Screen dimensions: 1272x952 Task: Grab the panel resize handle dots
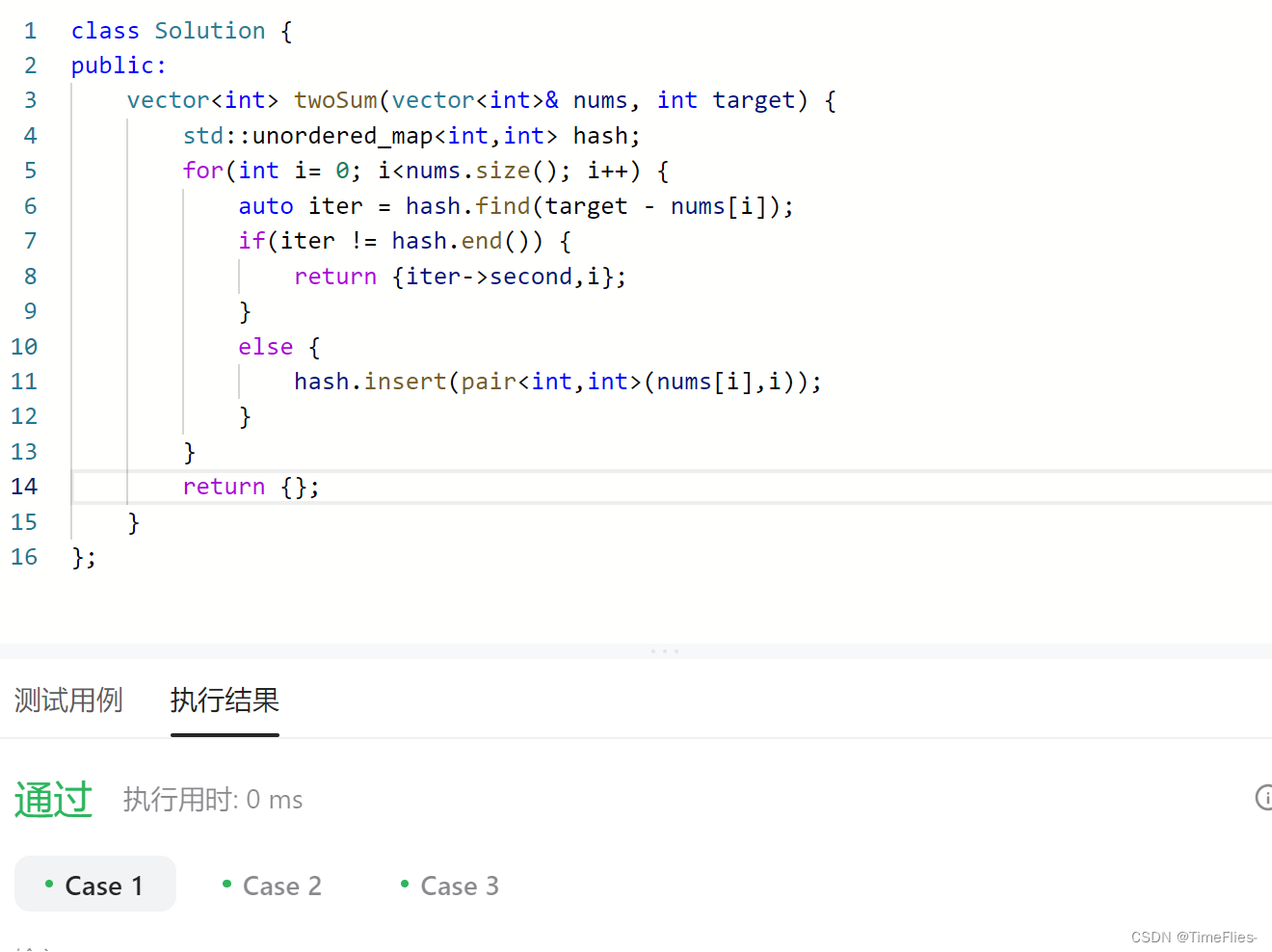point(665,651)
